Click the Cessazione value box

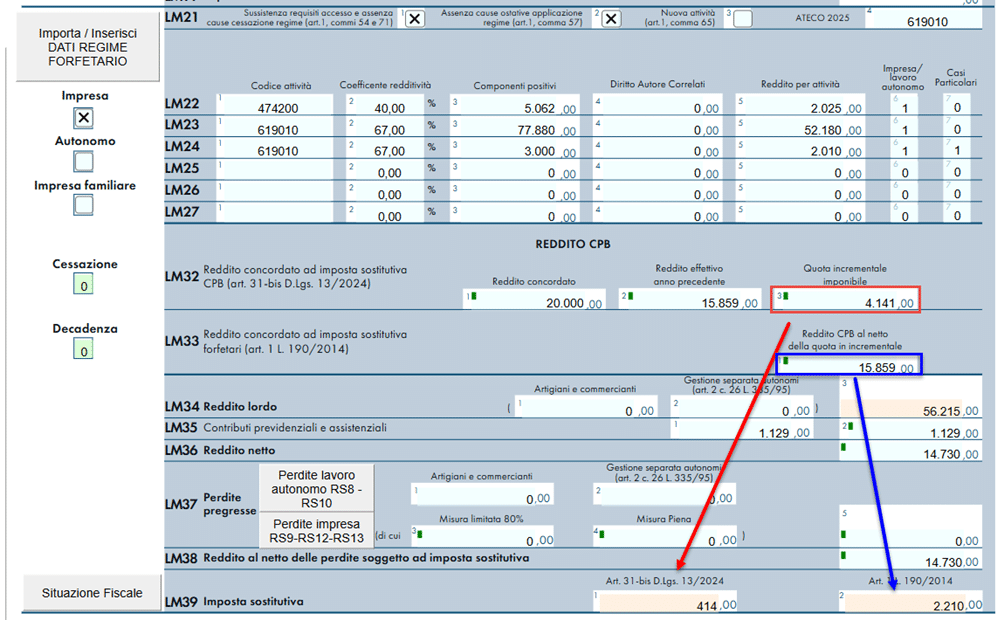84,286
